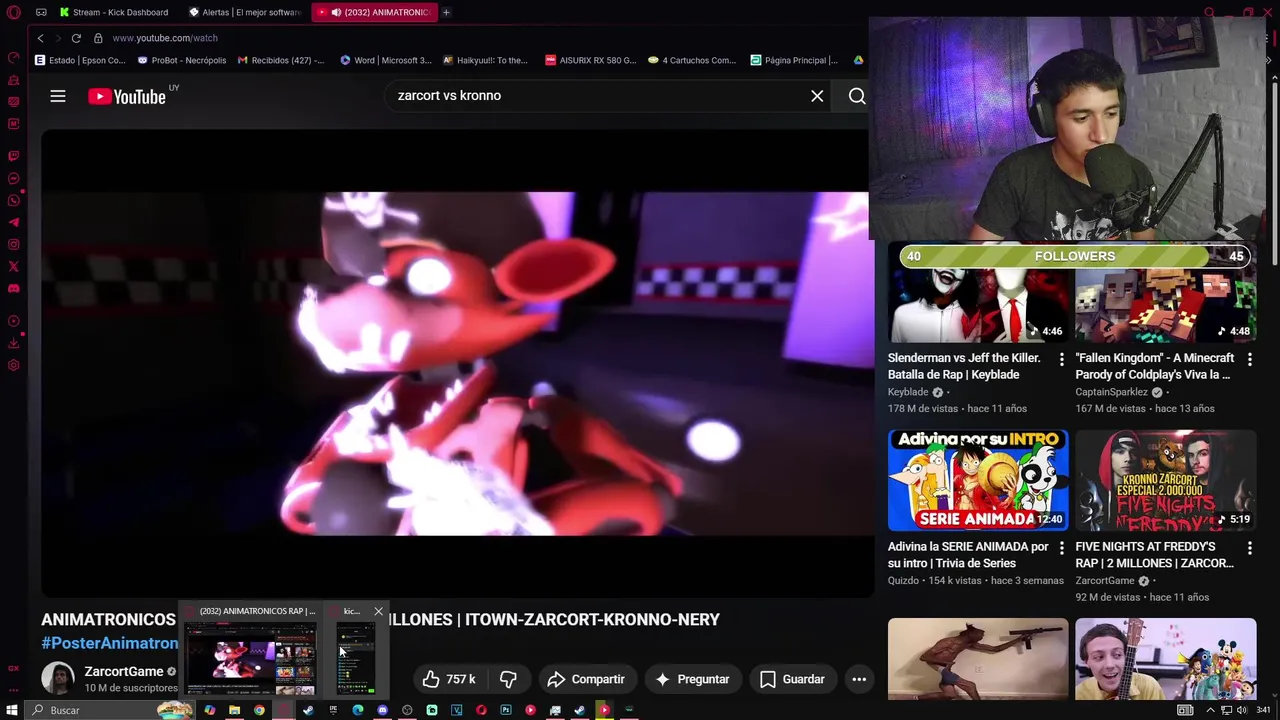Select the ANIMATRONICOS RAP taskbar preview window
Screen dimensions: 1280x720
coord(251,650)
